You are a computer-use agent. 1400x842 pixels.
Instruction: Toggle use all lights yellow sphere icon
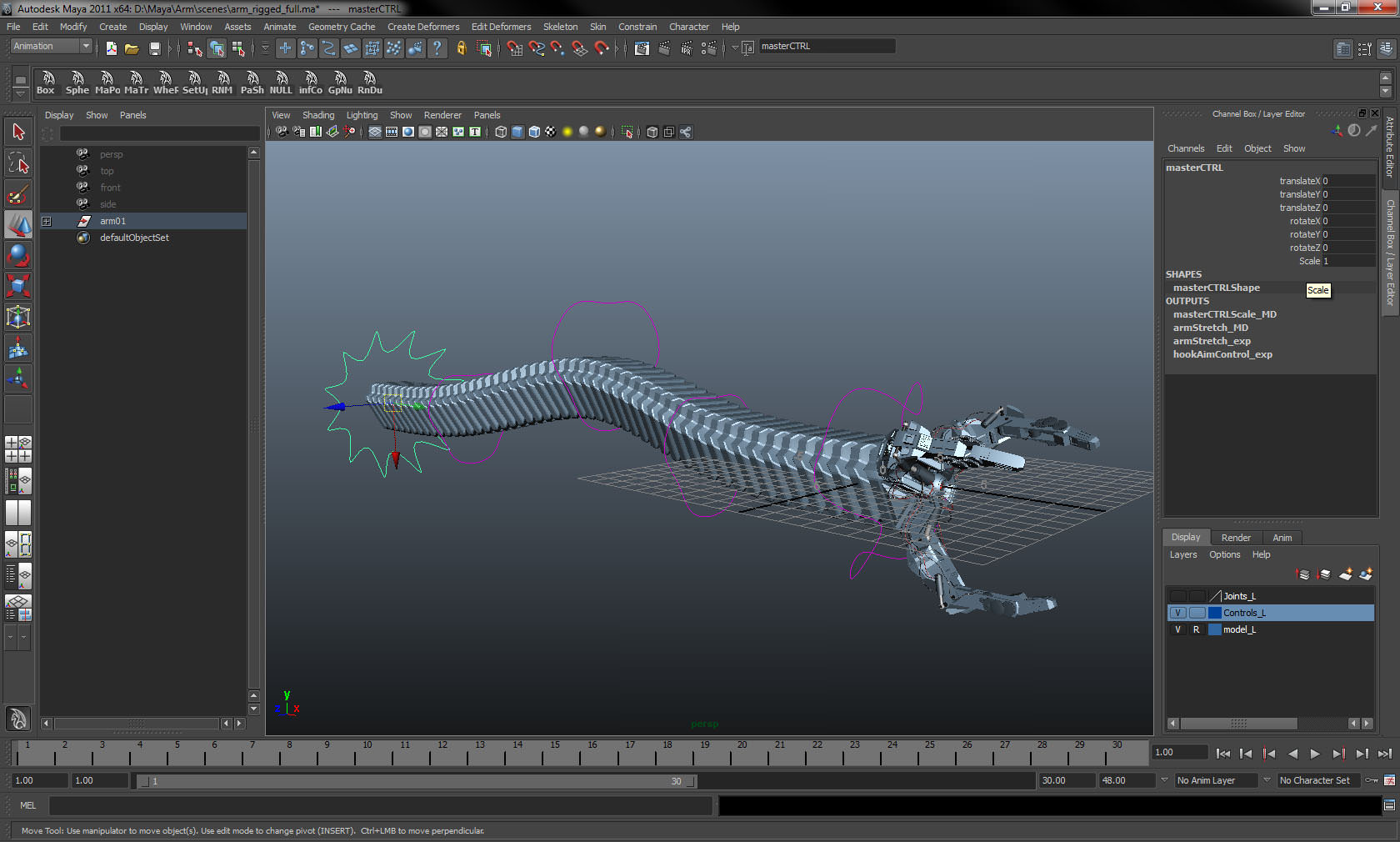[x=567, y=132]
